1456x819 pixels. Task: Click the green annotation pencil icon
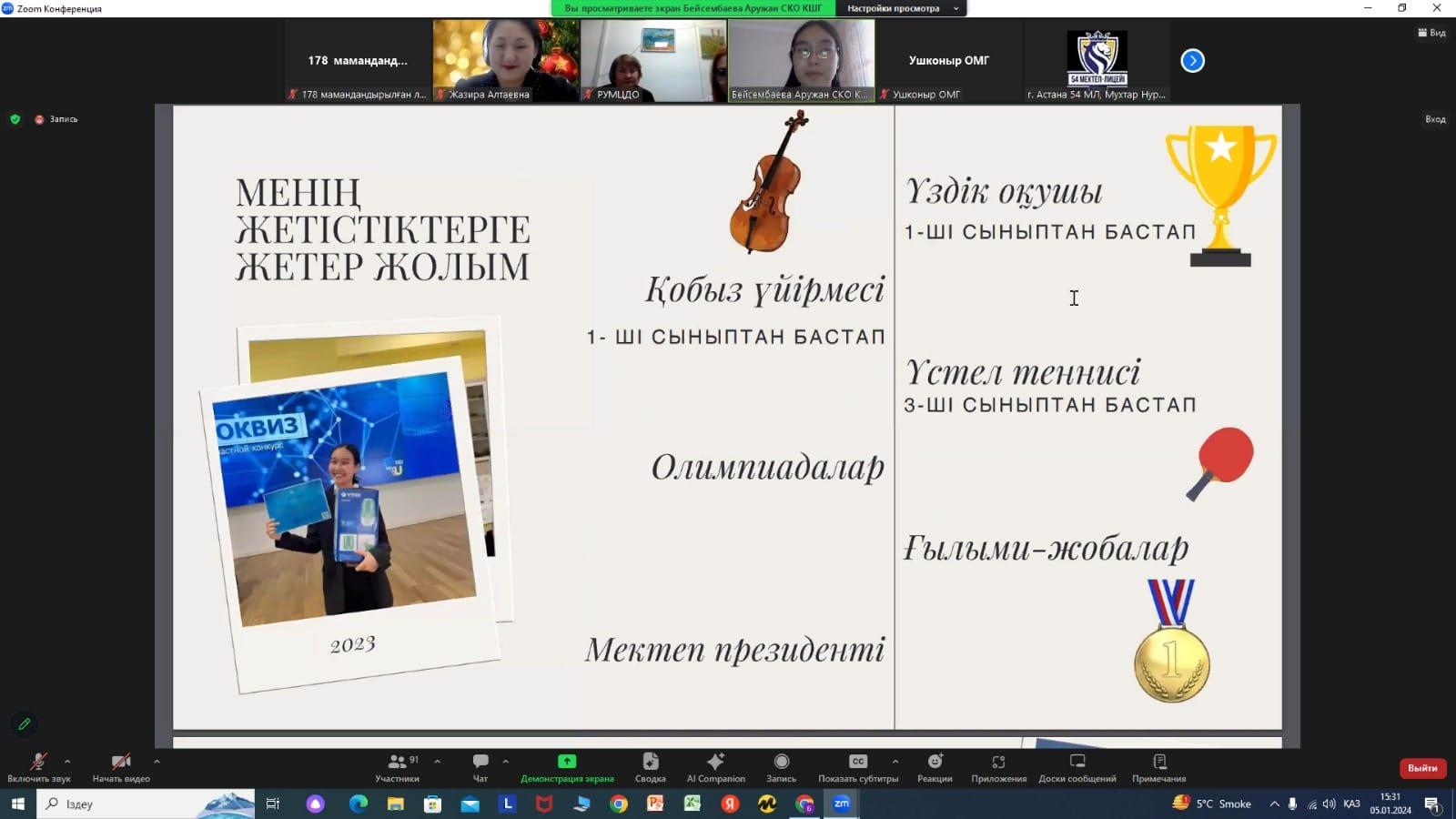click(x=25, y=724)
